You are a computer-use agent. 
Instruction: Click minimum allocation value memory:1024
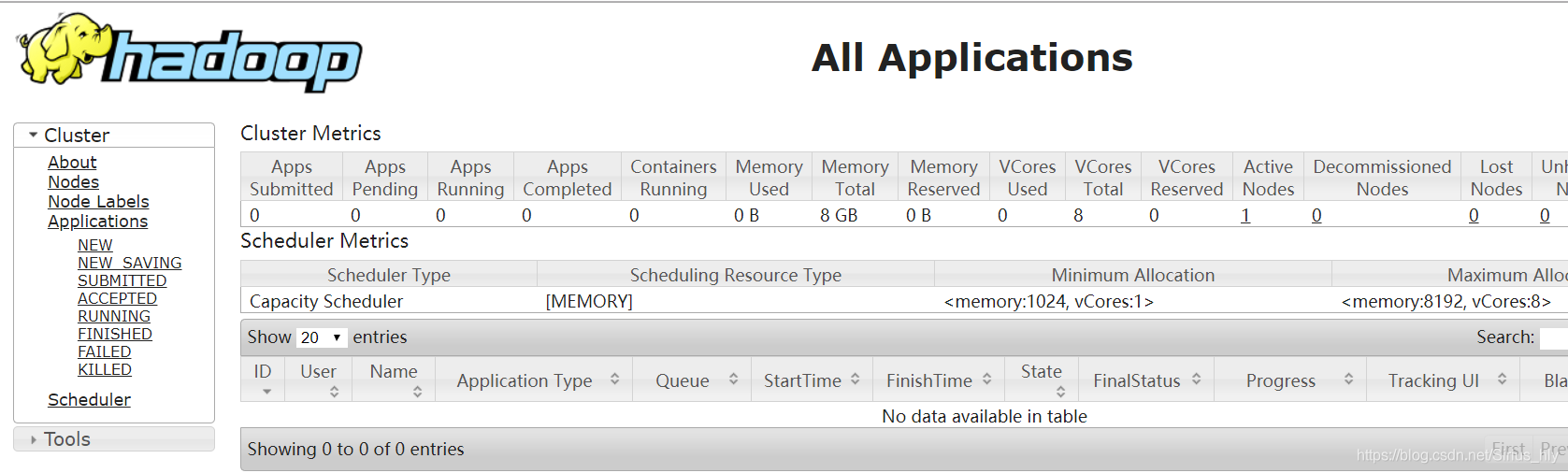pyautogui.click(x=1049, y=302)
